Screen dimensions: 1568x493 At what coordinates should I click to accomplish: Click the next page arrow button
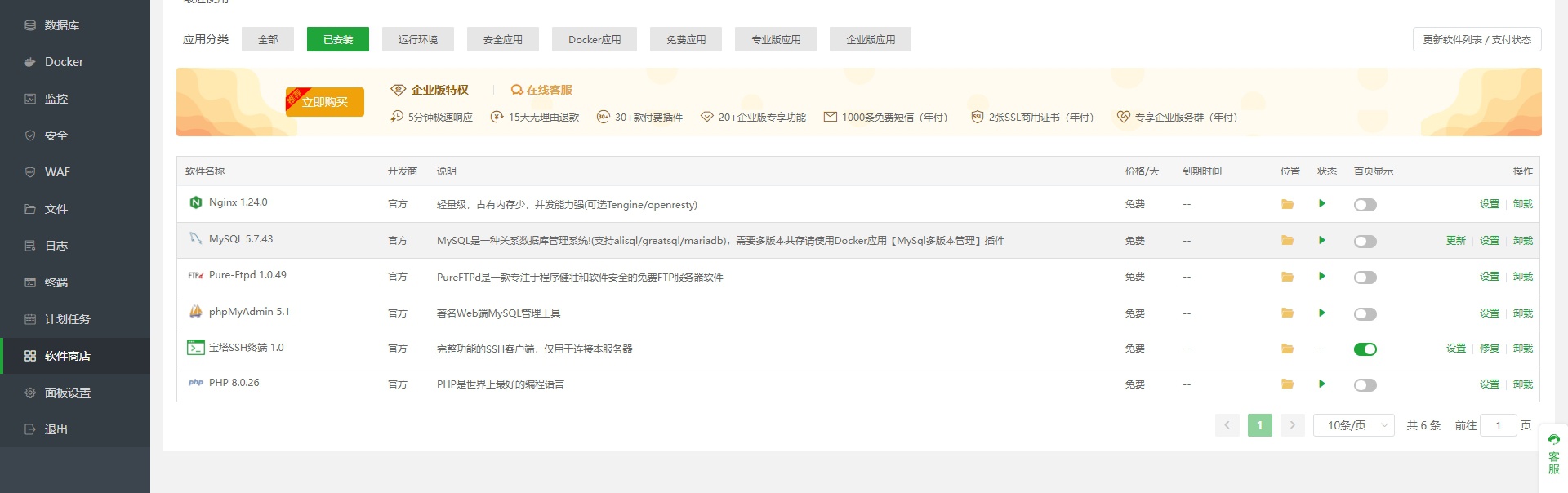click(1292, 425)
